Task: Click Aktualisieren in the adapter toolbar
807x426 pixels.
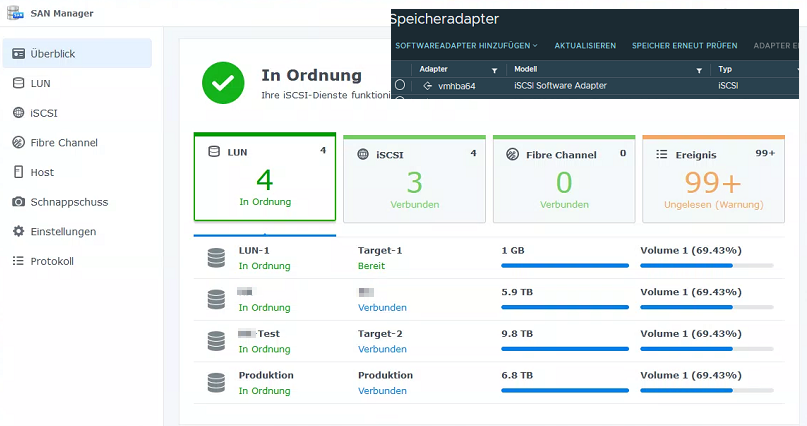Action: coord(585,46)
